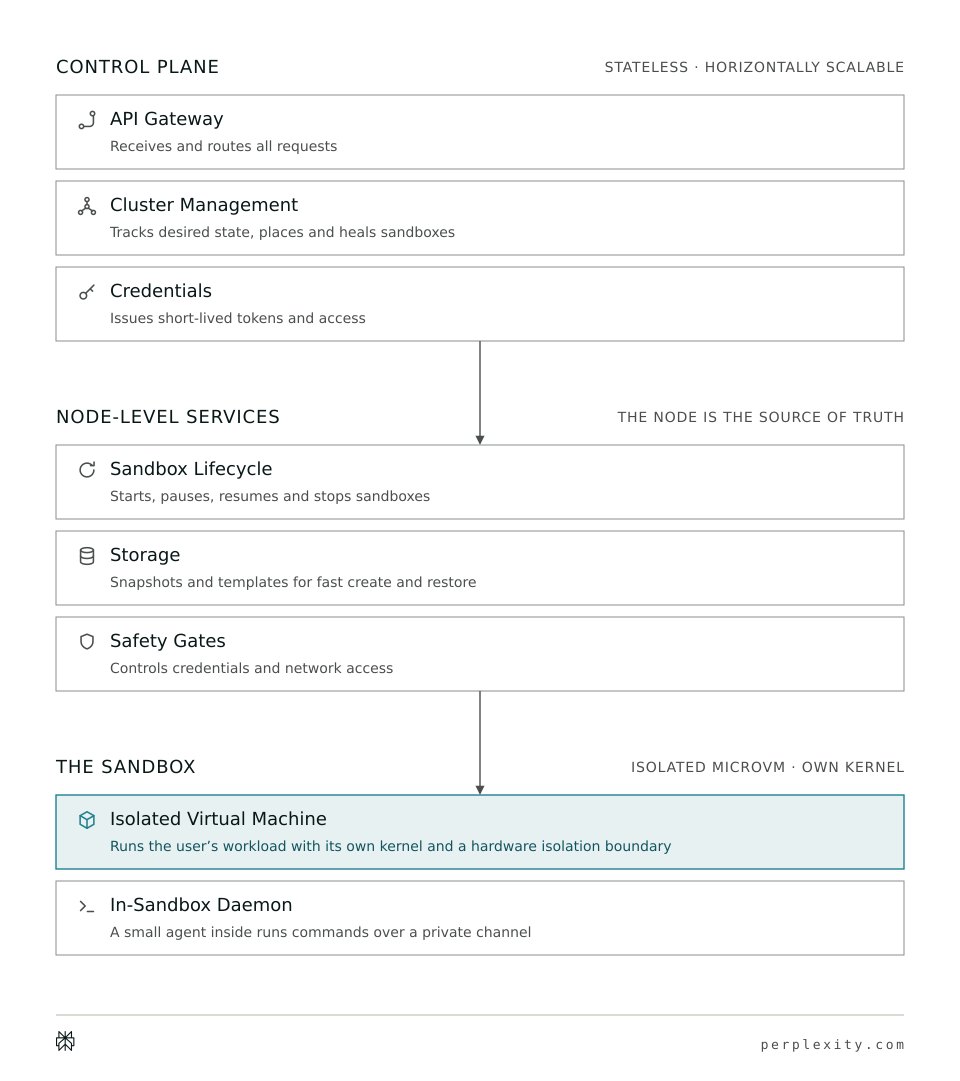Click the Credentials key icon
Image resolution: width=960 pixels, height=1081 pixels.
(87, 292)
